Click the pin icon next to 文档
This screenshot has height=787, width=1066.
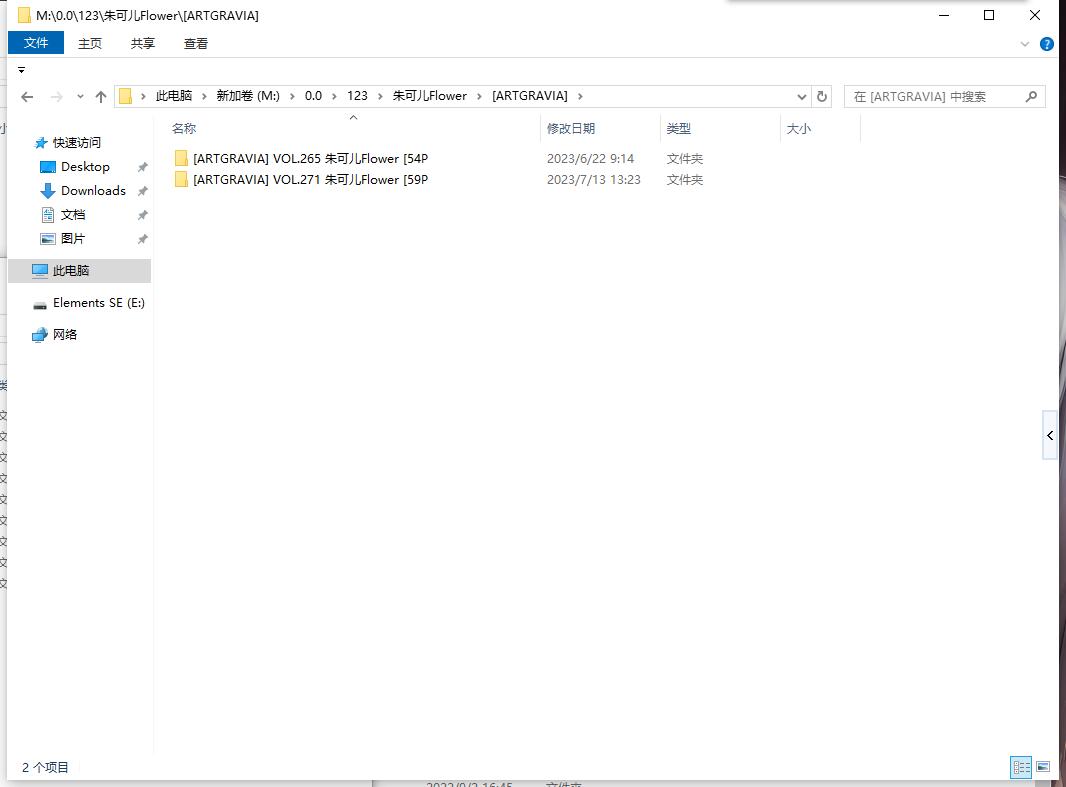142,215
